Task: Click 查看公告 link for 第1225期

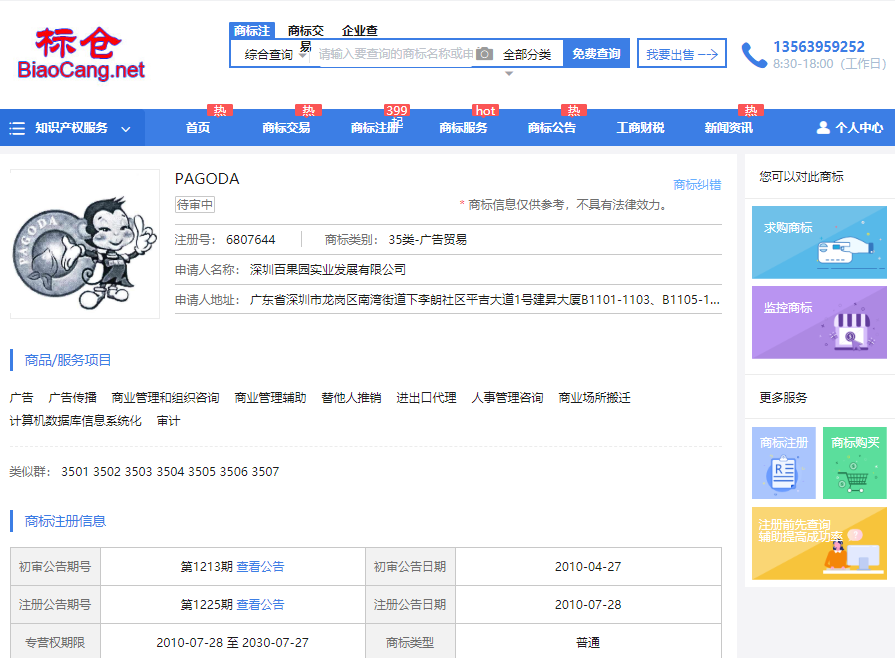Action: click(260, 604)
